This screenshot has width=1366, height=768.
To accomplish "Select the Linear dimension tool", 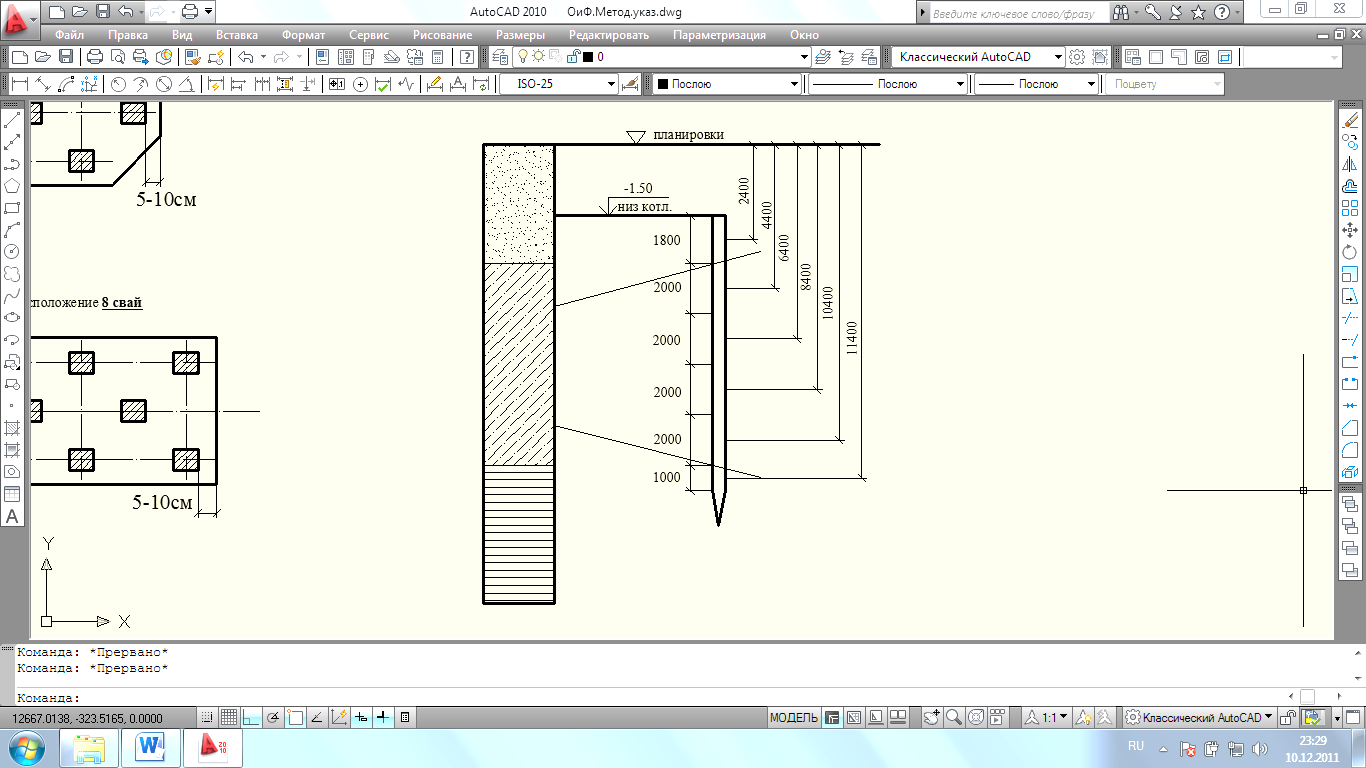I will 20,84.
